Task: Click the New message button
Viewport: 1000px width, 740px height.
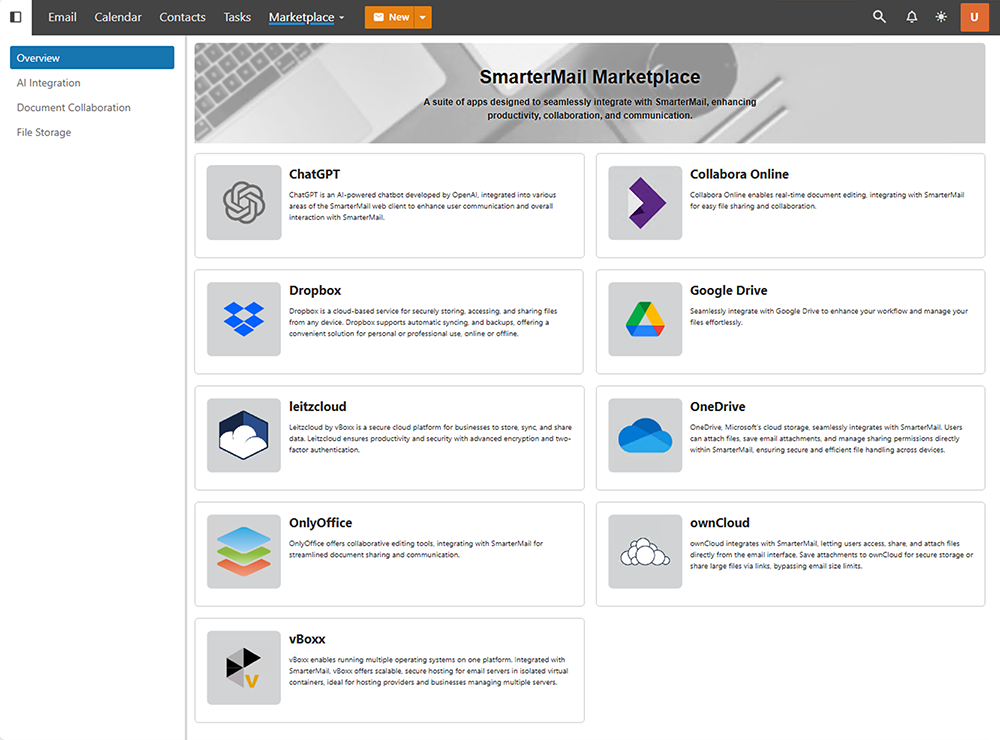Action: pyautogui.click(x=390, y=17)
